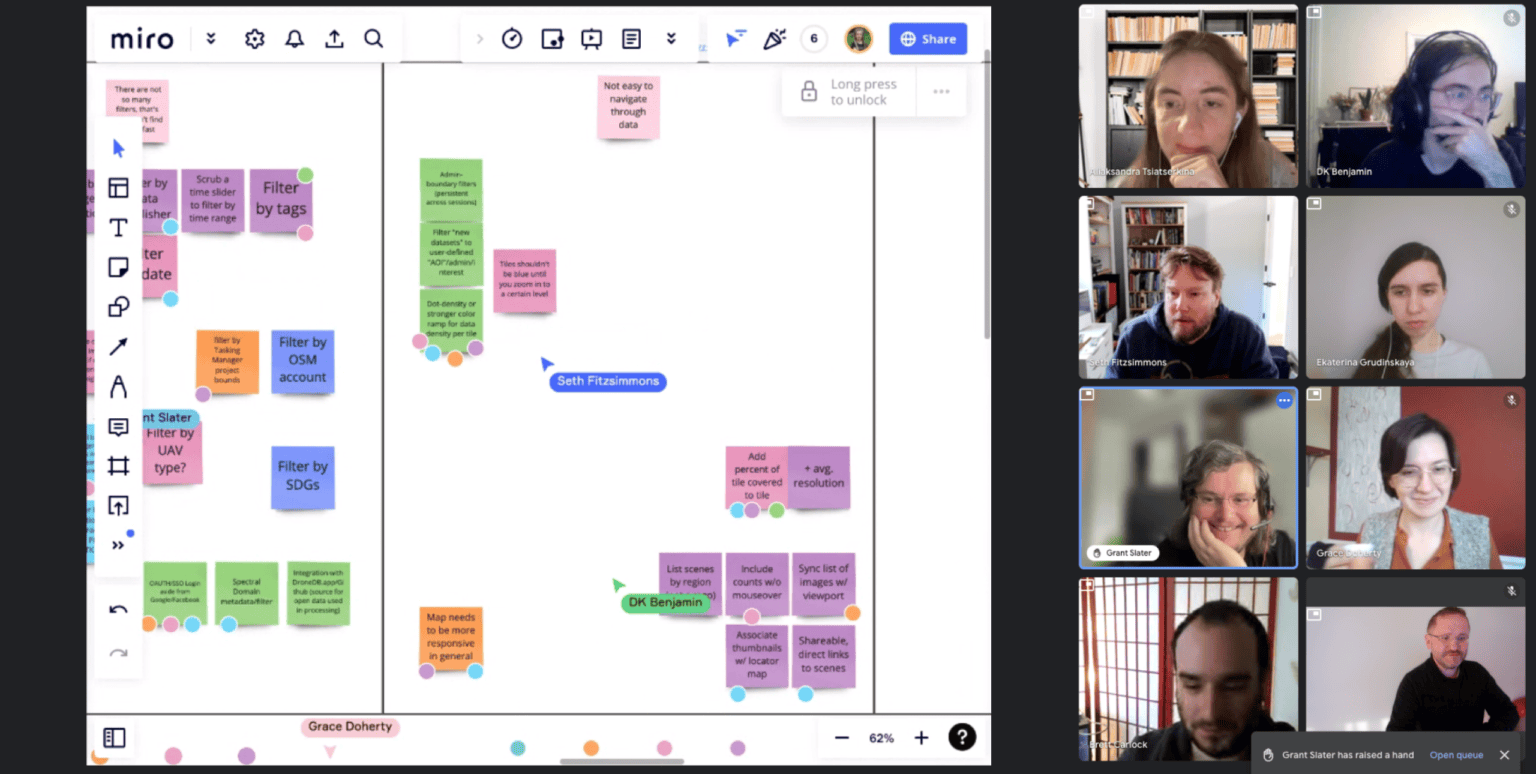The image size is (1536, 774).
Task: Open Grant Slater tile options menu
Action: [x=1284, y=401]
